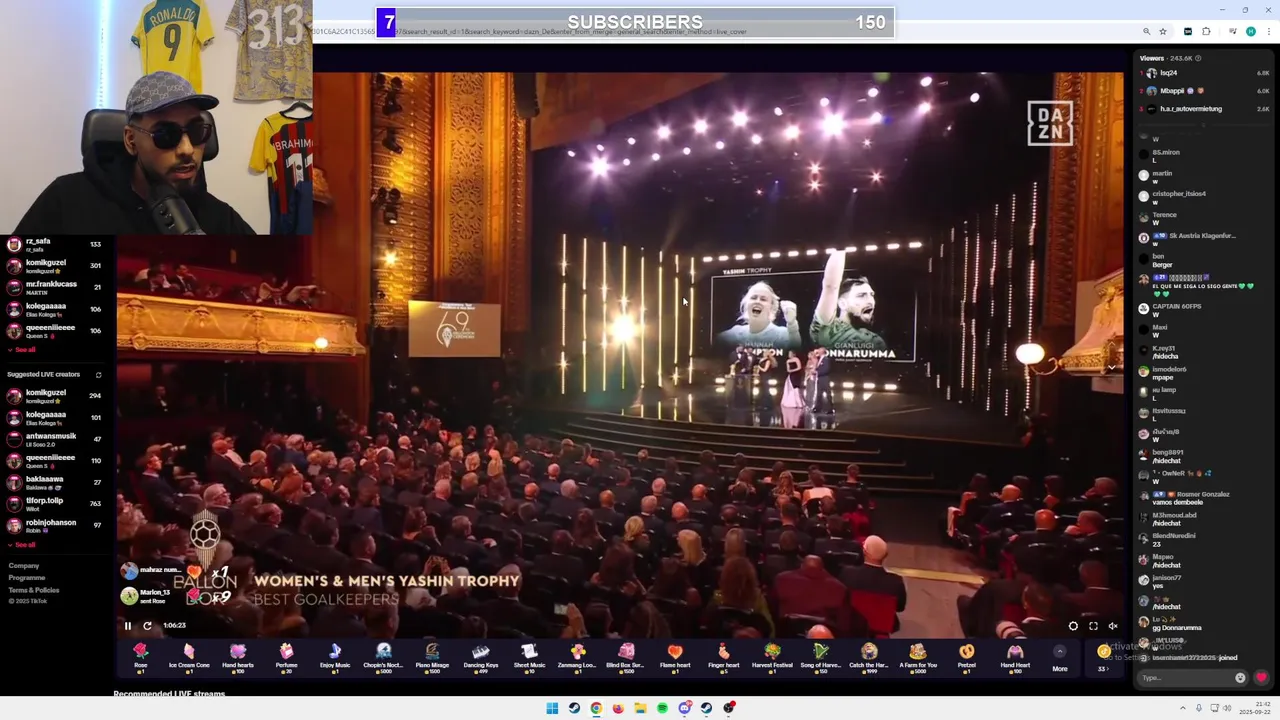Image resolution: width=1280 pixels, height=720 pixels.
Task: Enter fullscreen mode on the player
Action: tap(1093, 626)
